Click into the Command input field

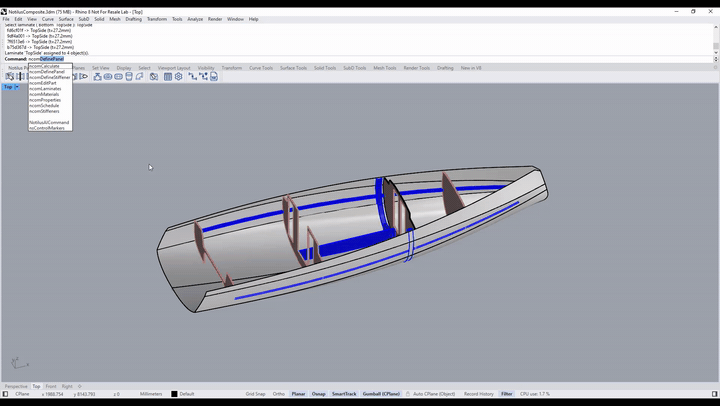click(370, 59)
